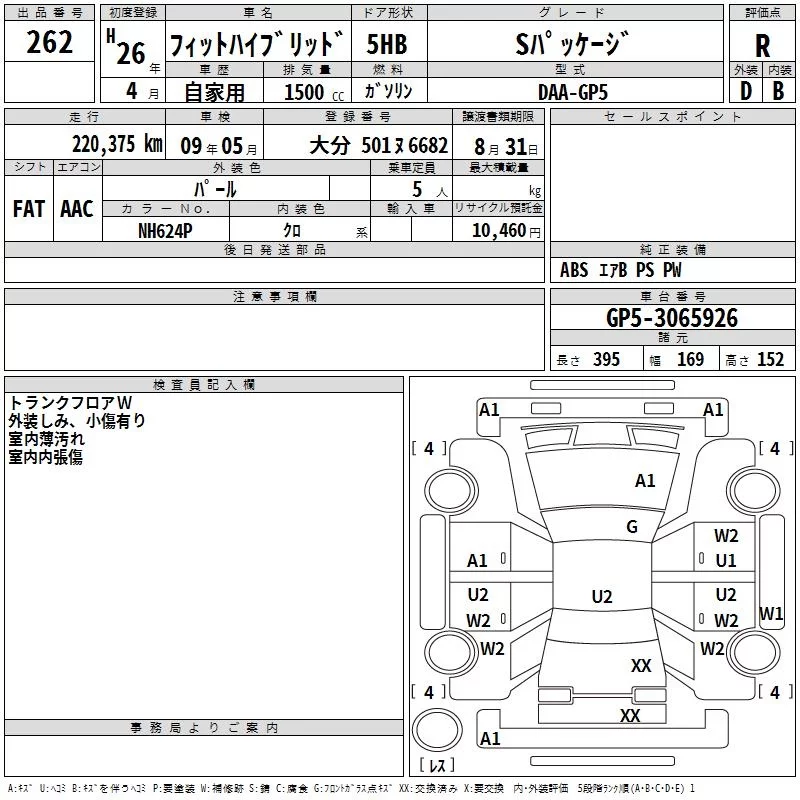Click the length value 395
Viewport: 800px width, 800px height.
tap(606, 360)
